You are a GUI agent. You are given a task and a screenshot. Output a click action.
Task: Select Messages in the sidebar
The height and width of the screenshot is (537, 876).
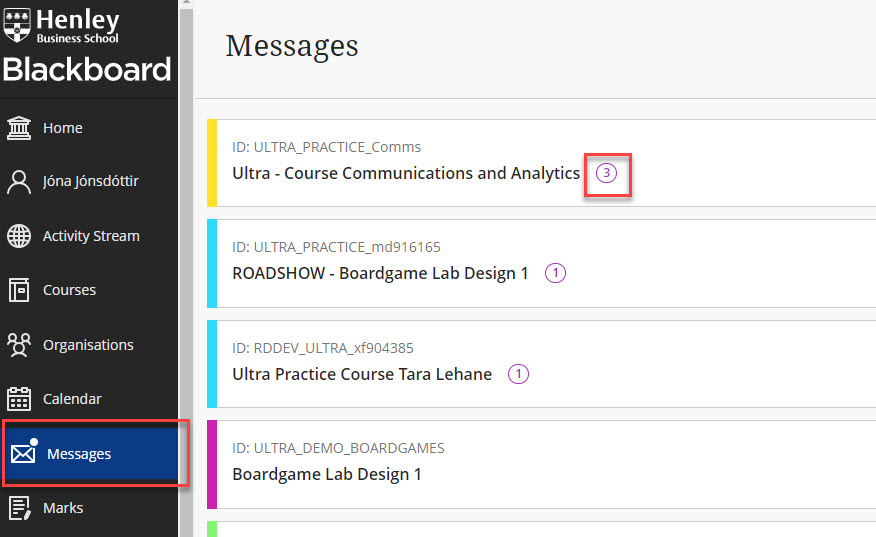91,453
